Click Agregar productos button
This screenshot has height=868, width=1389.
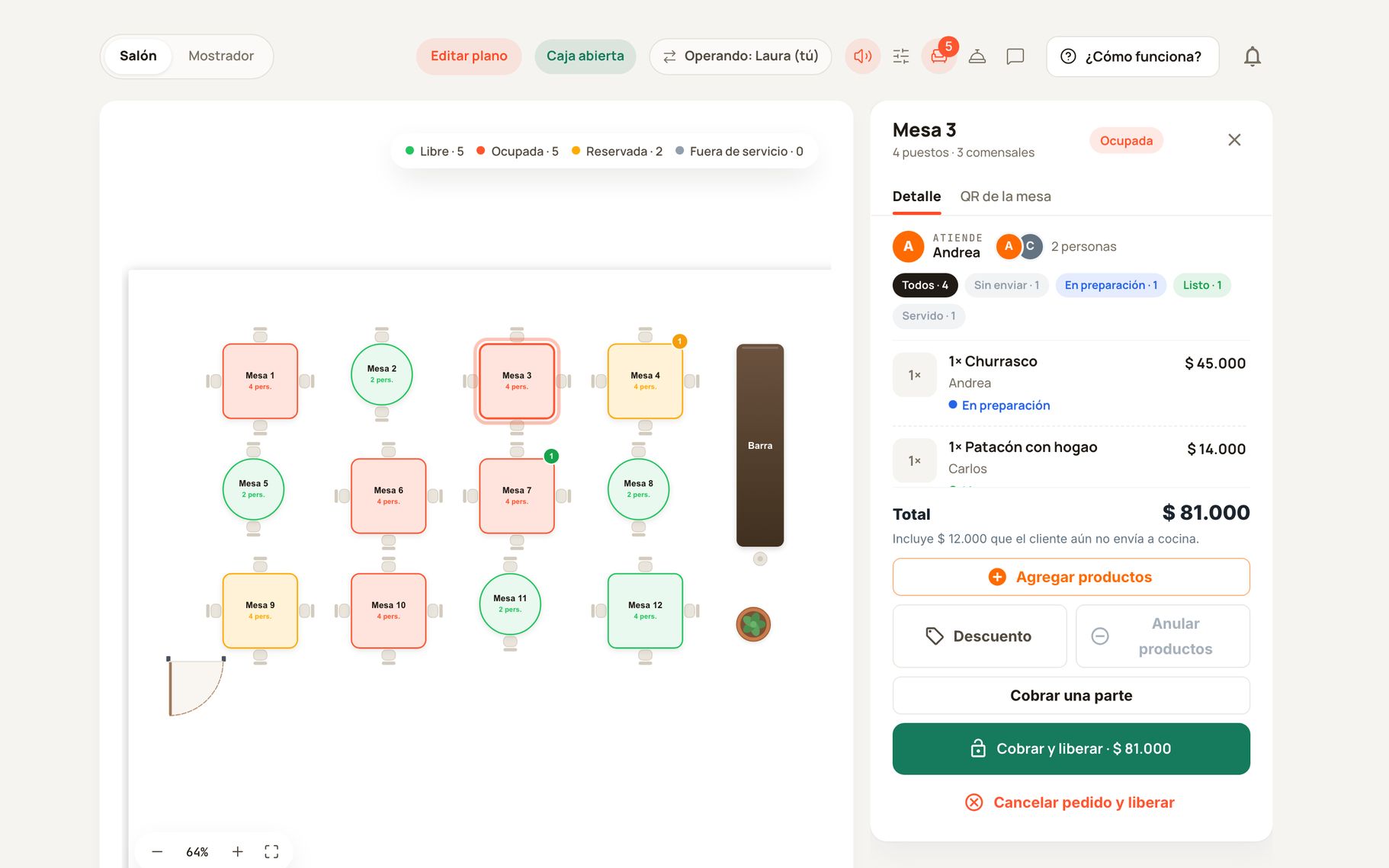pos(1071,577)
